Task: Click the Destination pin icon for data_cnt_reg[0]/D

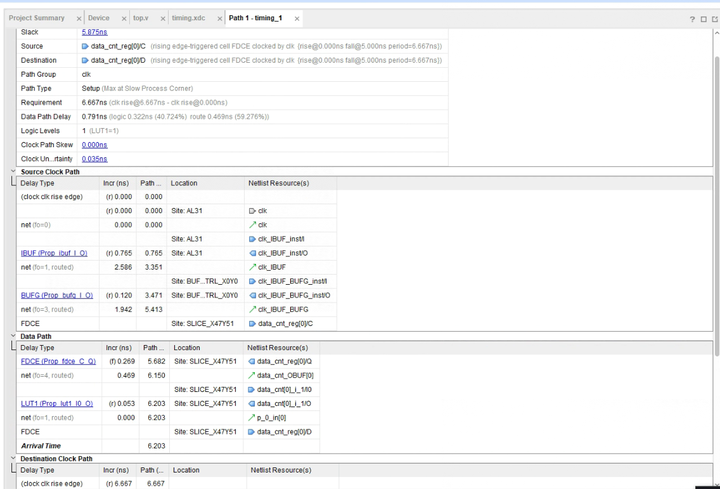Action: click(85, 61)
